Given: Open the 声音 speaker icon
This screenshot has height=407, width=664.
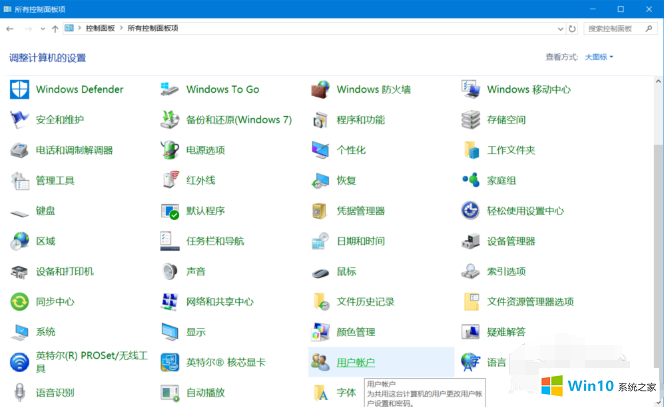Looking at the screenshot, I should tap(170, 271).
